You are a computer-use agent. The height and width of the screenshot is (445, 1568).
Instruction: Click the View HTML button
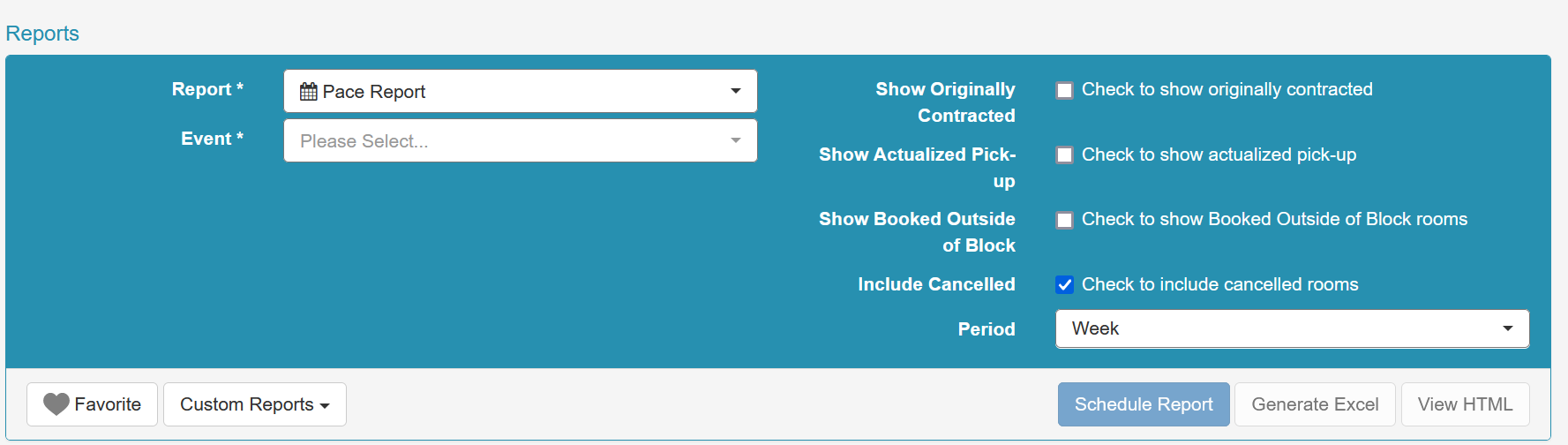tap(1465, 404)
